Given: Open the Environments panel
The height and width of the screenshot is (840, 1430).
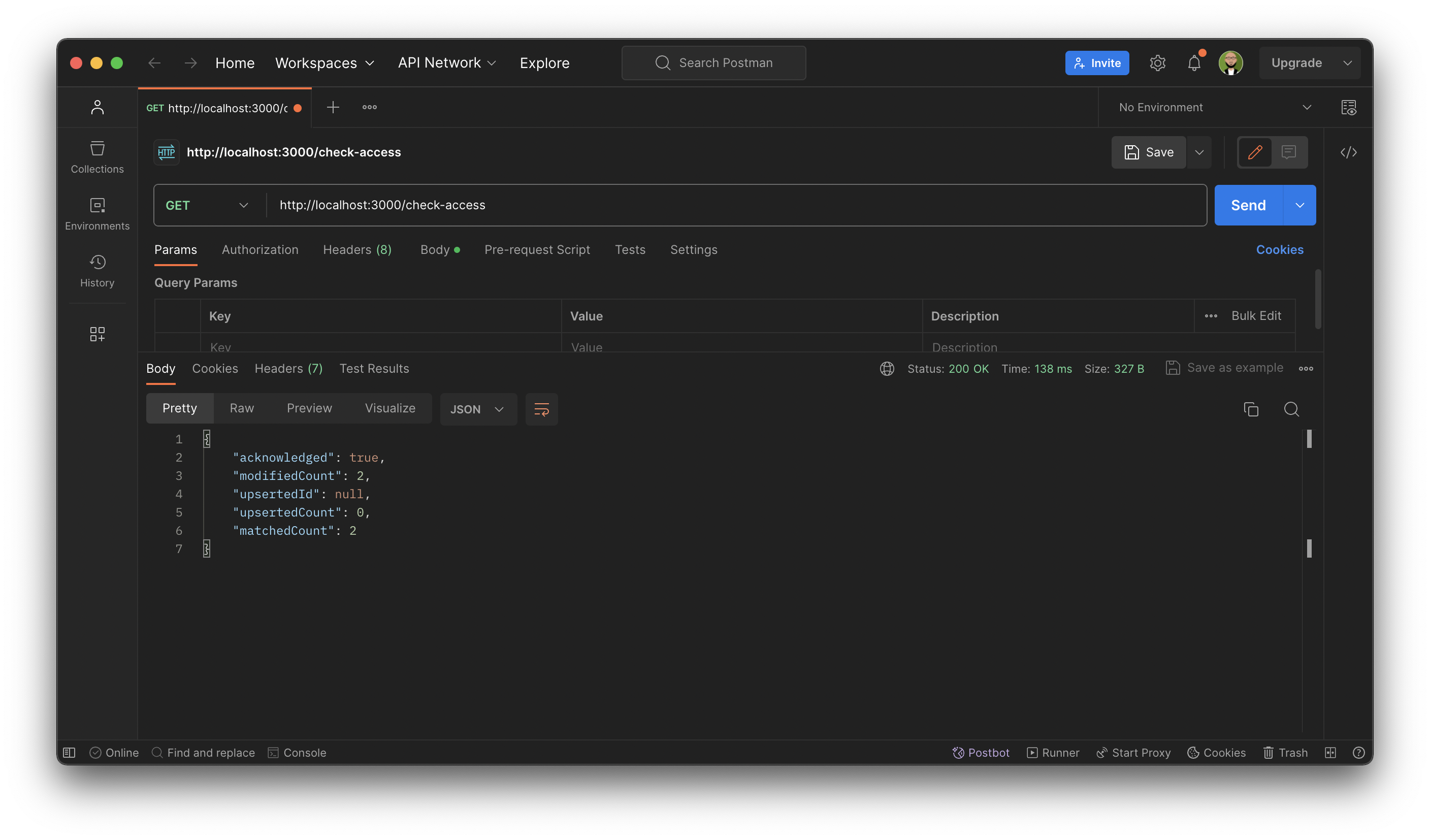Looking at the screenshot, I should tap(97, 213).
